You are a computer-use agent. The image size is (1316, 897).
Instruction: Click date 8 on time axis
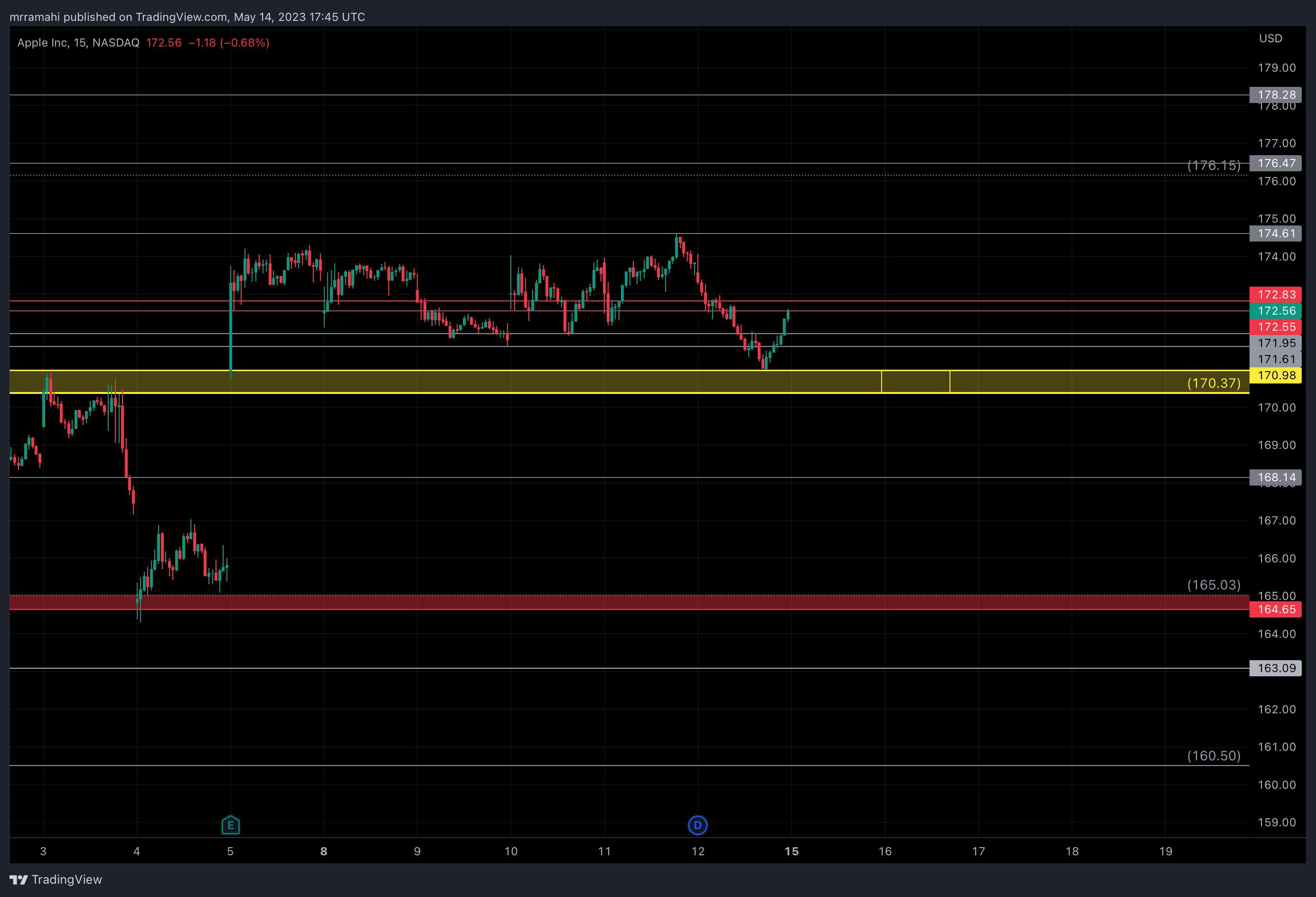point(324,851)
